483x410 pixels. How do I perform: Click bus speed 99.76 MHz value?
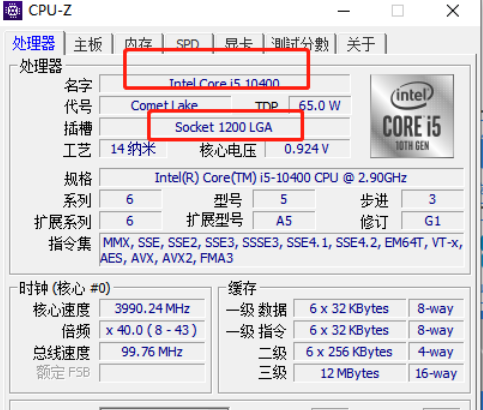point(152,352)
